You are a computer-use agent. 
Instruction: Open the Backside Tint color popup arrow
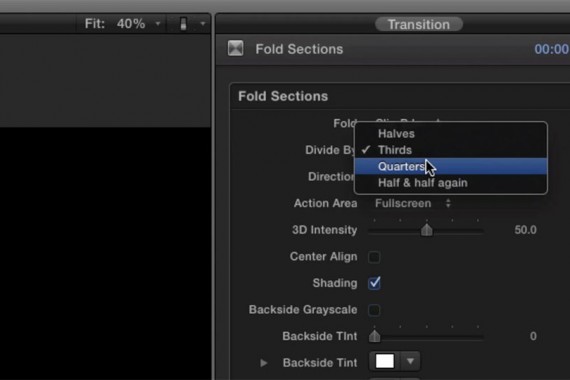coord(410,361)
